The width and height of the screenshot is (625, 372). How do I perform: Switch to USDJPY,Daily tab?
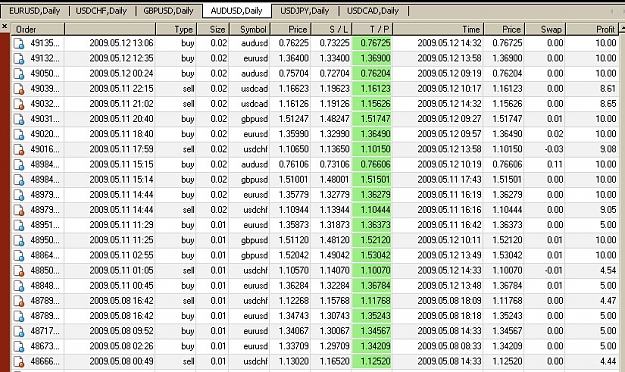(x=304, y=11)
